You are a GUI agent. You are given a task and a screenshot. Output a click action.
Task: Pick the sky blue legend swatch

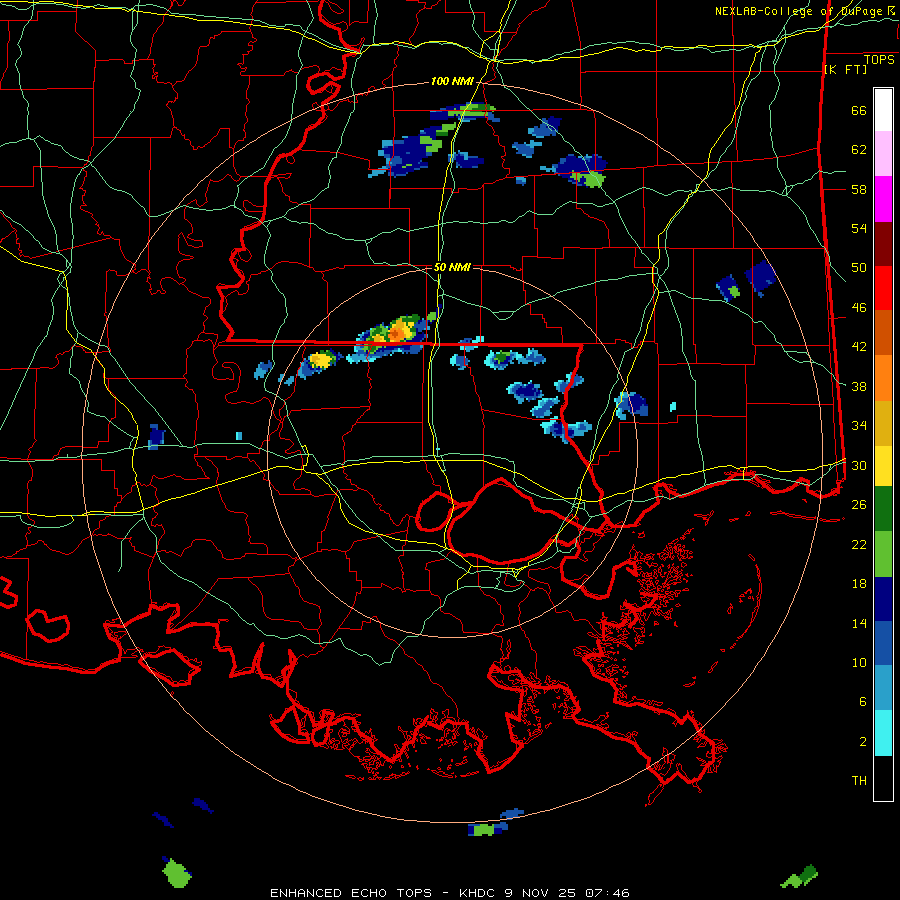883,688
